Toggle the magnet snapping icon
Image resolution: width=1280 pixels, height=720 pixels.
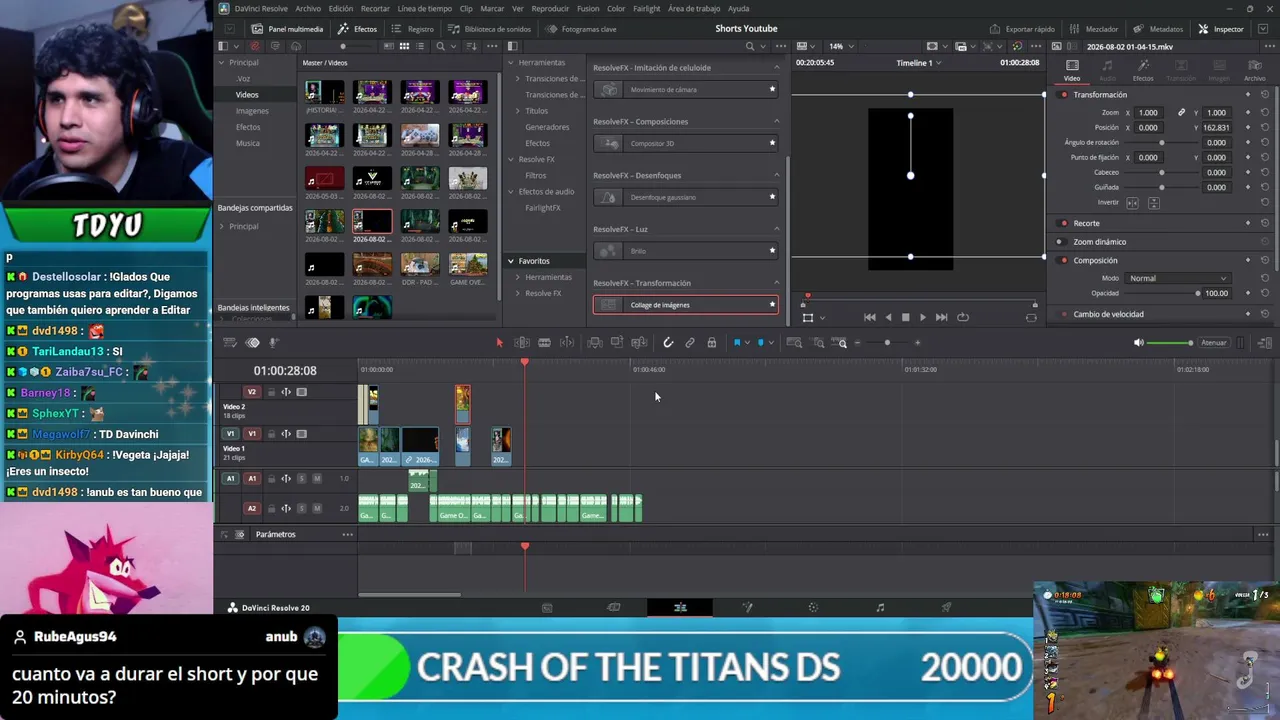pyautogui.click(x=668, y=343)
